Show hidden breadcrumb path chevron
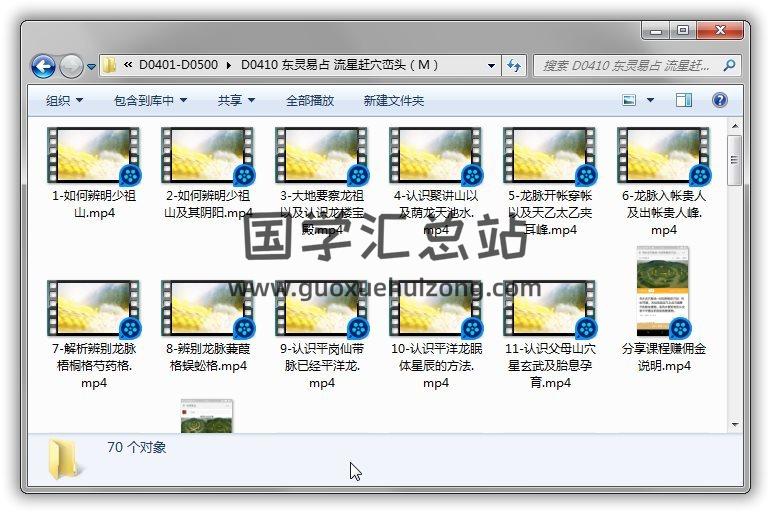Image resolution: width=771 pixels, height=514 pixels. point(128,65)
